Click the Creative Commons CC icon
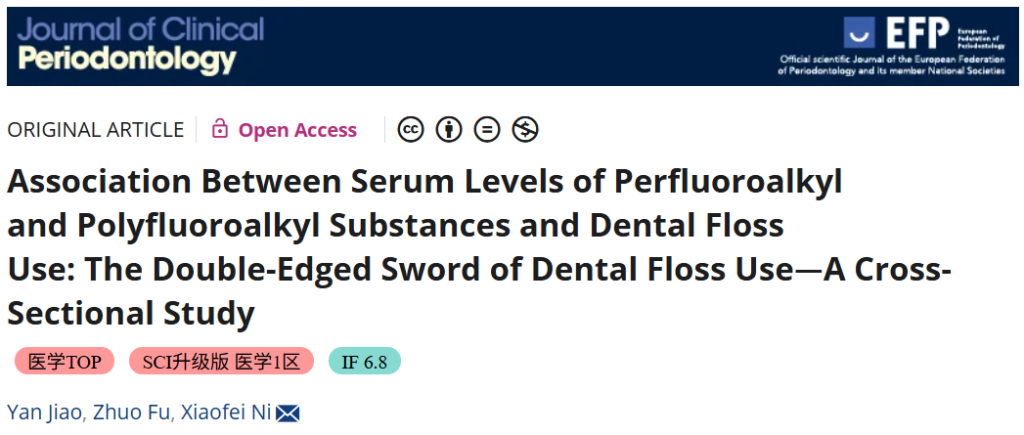Image resolution: width=1024 pixels, height=435 pixels. coord(411,129)
